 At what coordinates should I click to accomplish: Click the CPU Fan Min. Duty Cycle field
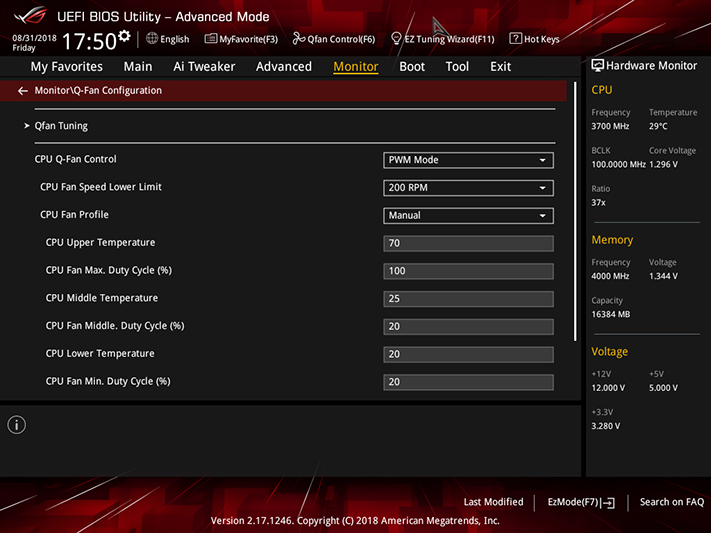(x=468, y=382)
